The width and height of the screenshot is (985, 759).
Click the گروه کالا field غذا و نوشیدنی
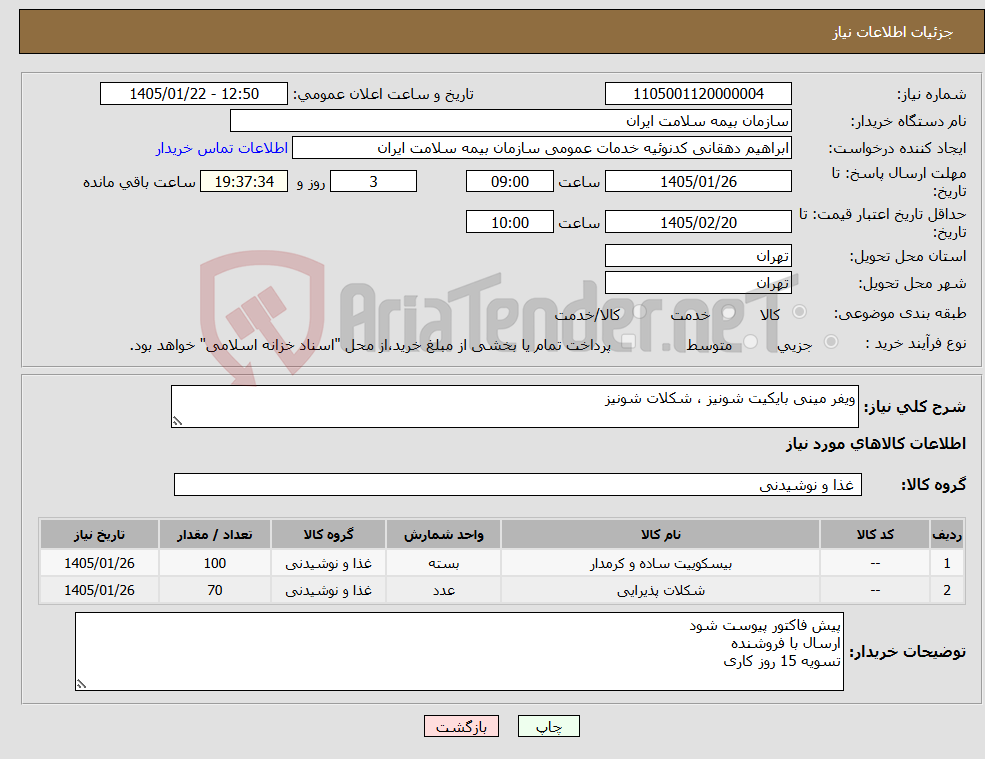point(518,484)
